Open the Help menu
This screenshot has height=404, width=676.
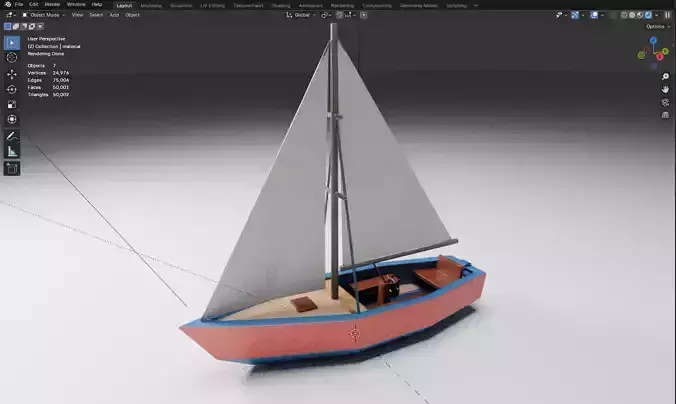coord(97,4)
